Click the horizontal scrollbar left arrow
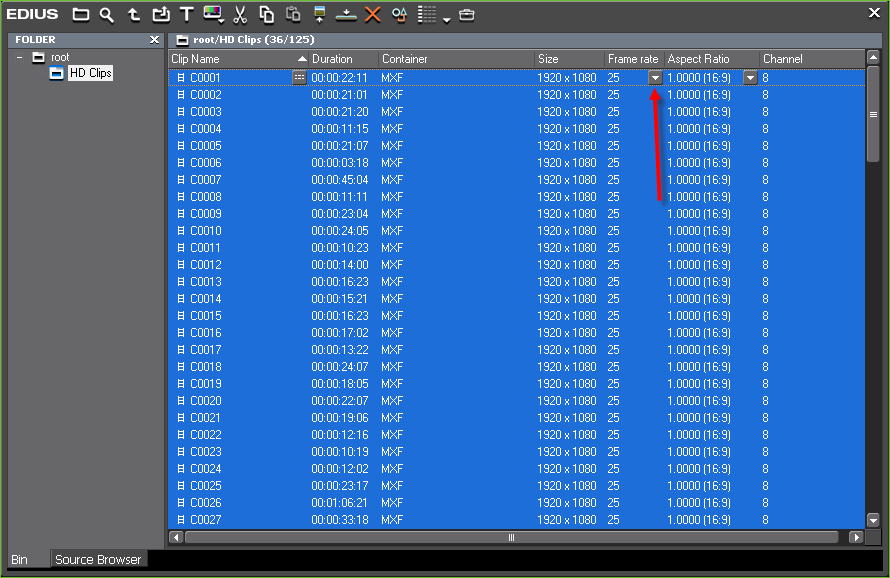 176,537
